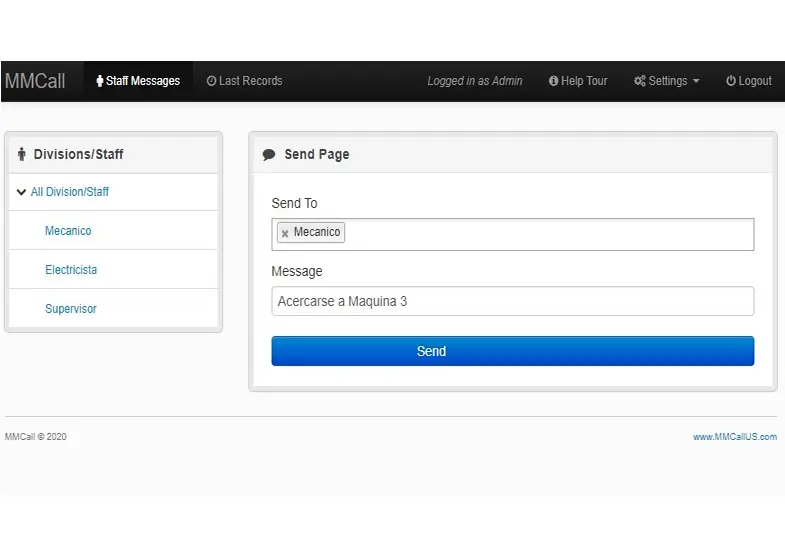Viewport: 785px width, 558px height.
Task: Click the gears icon next to Settings
Action: point(640,81)
